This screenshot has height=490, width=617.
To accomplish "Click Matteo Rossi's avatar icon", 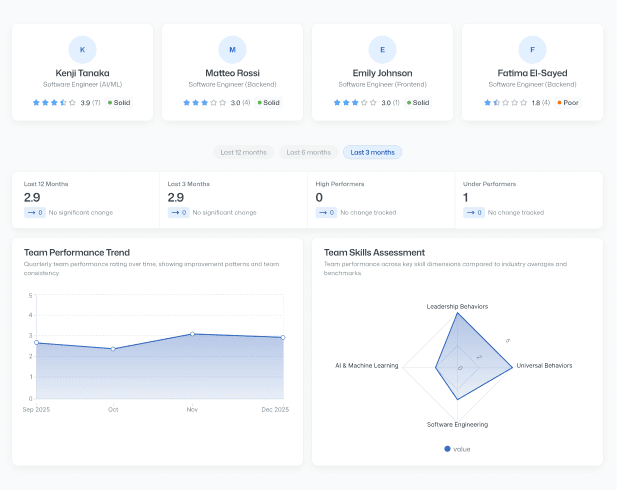I will [x=232, y=49].
